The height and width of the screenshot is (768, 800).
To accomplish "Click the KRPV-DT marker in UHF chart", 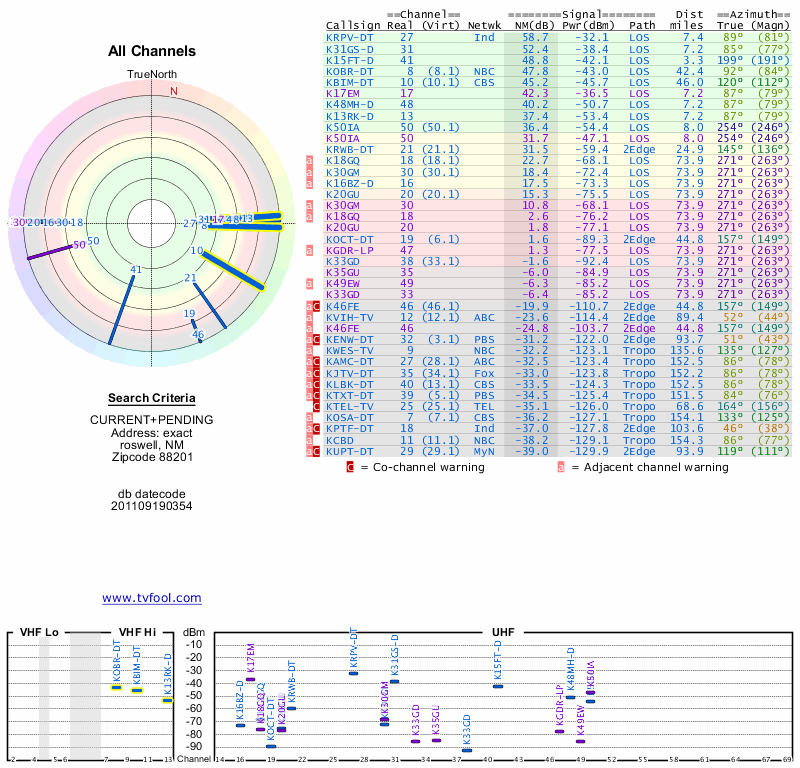I will (354, 673).
